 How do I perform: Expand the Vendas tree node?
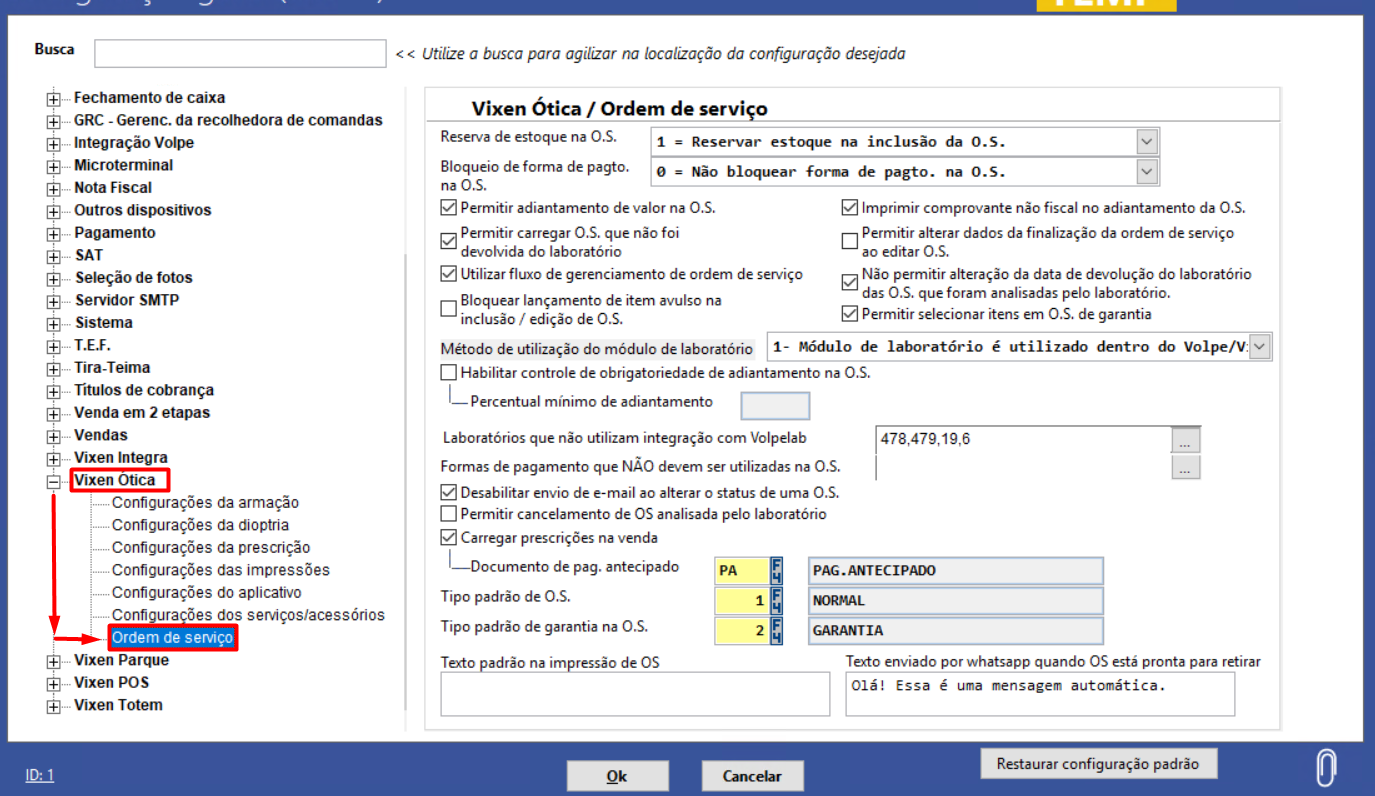(54, 436)
